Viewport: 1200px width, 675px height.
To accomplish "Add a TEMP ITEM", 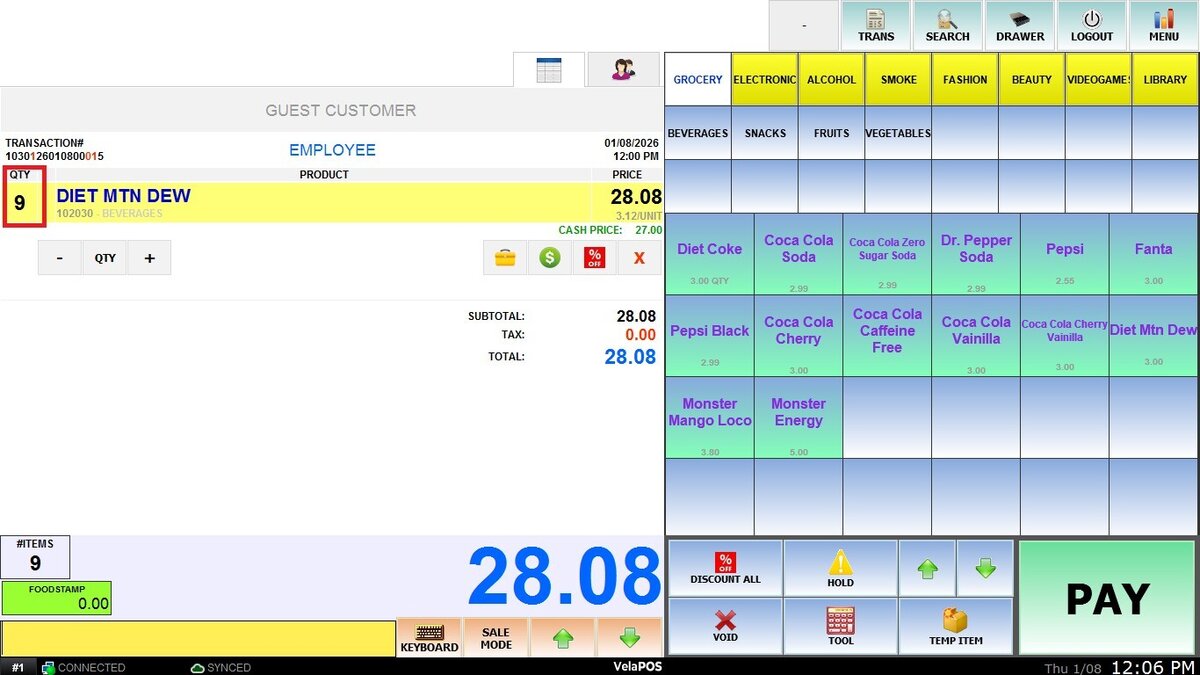I will [956, 626].
